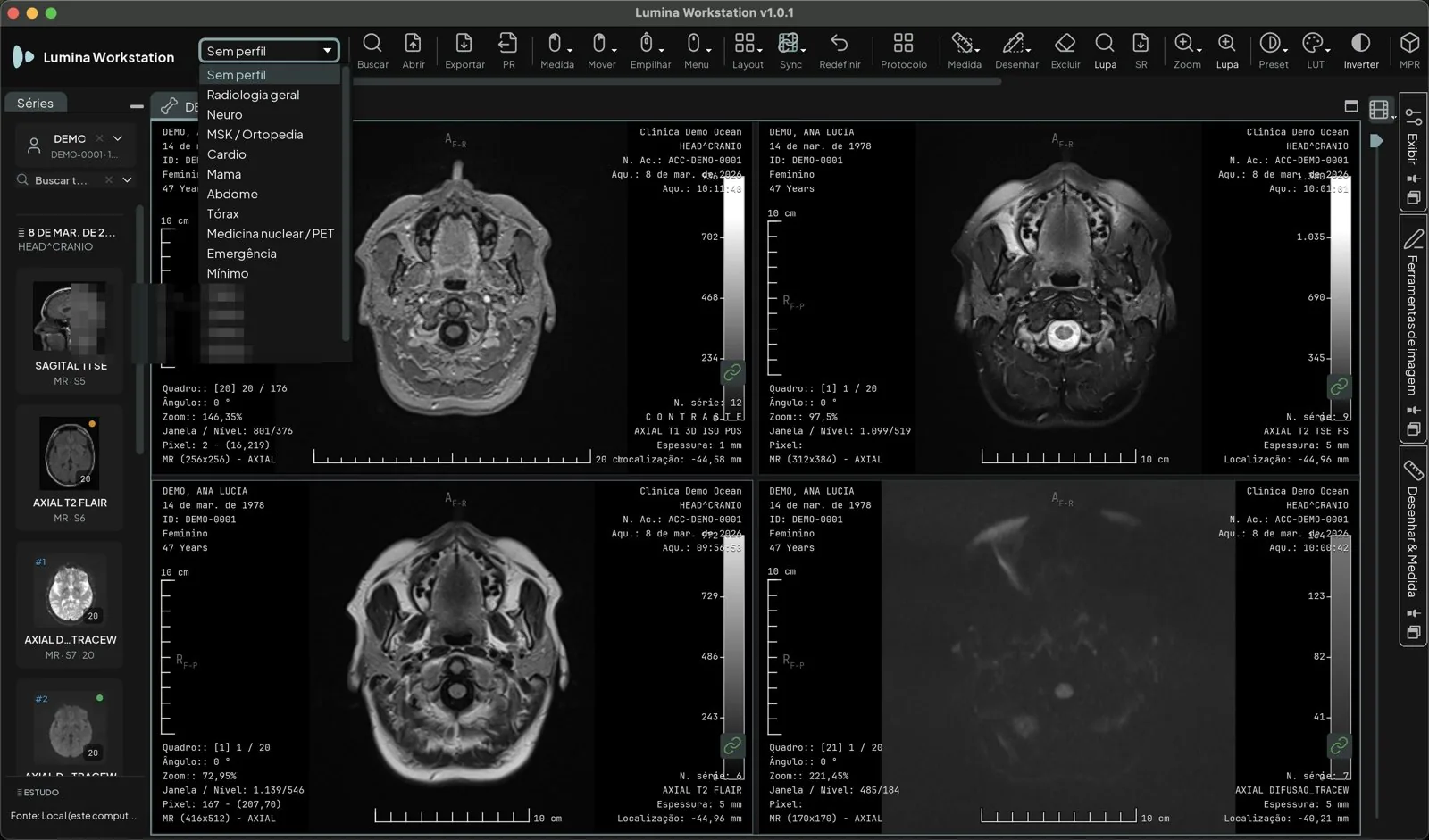
Task: Click the Layout grid icon
Action: click(x=748, y=51)
